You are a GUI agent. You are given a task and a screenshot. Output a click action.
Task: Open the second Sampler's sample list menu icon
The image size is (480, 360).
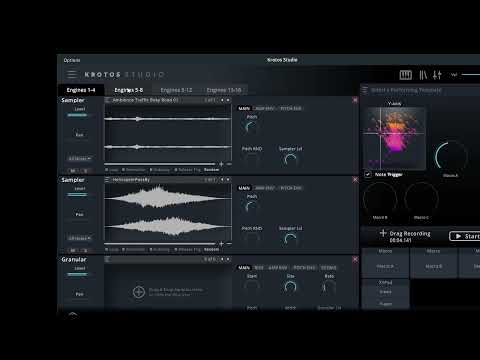pyautogui.click(x=107, y=180)
